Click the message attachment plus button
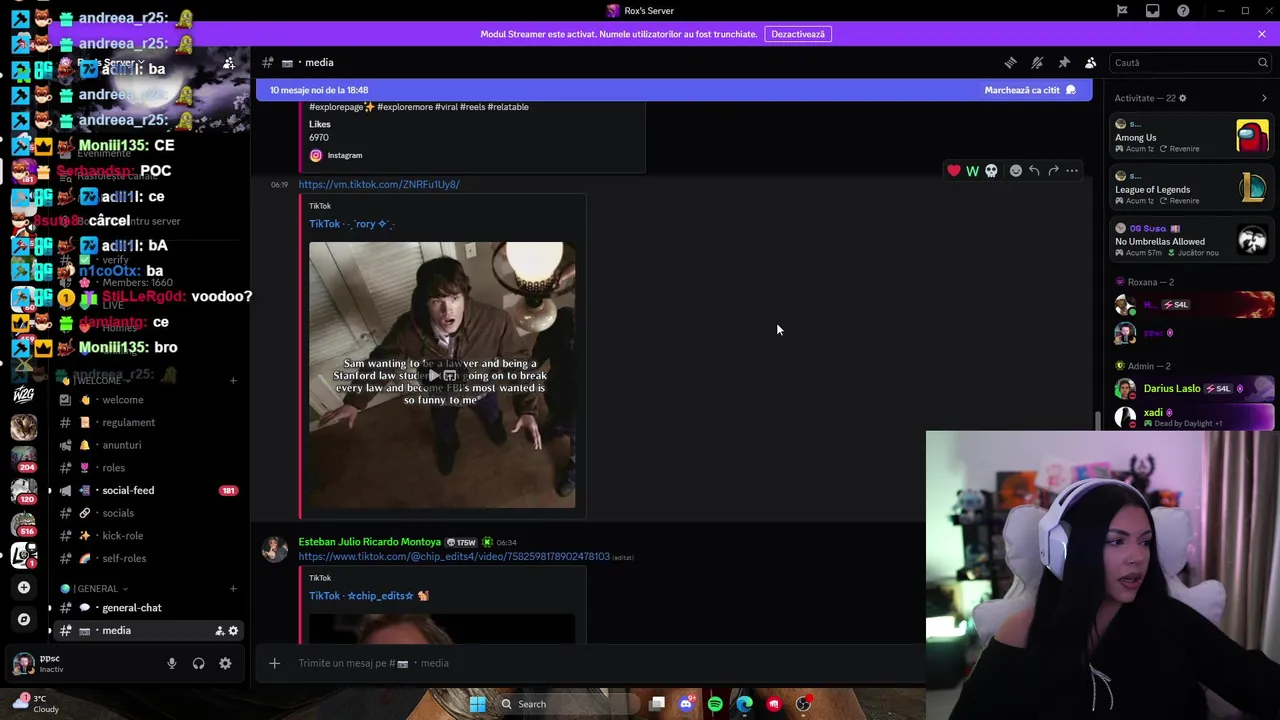Viewport: 1280px width, 720px height. click(274, 663)
